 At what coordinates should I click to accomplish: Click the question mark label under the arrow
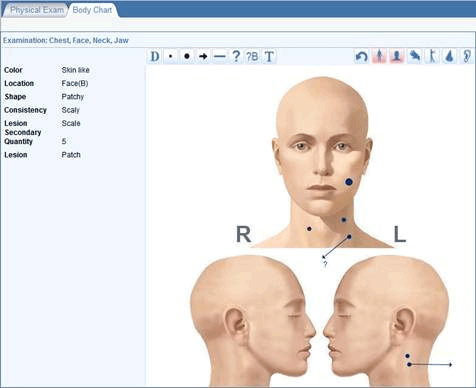pos(325,264)
